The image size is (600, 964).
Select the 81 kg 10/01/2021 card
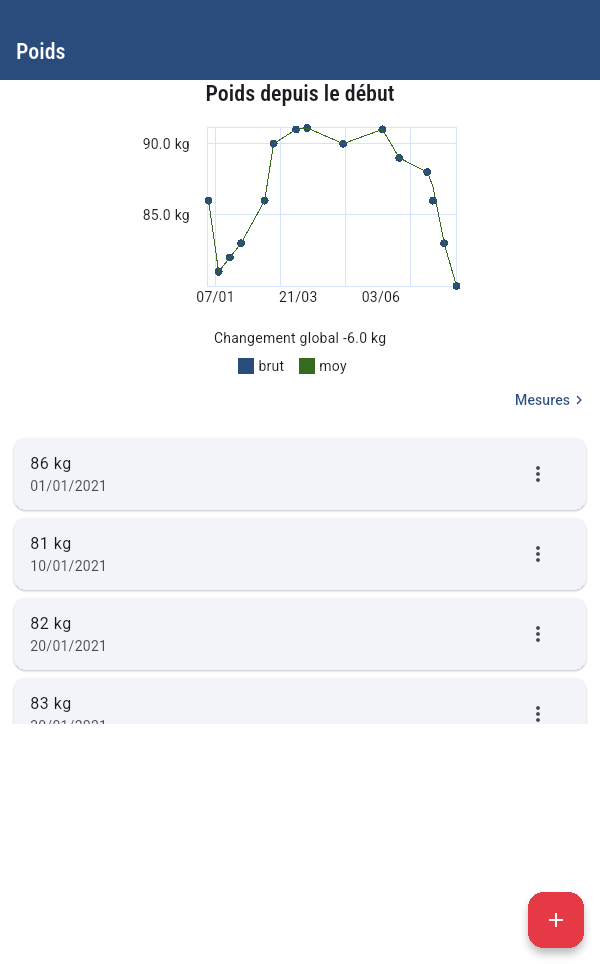300,554
